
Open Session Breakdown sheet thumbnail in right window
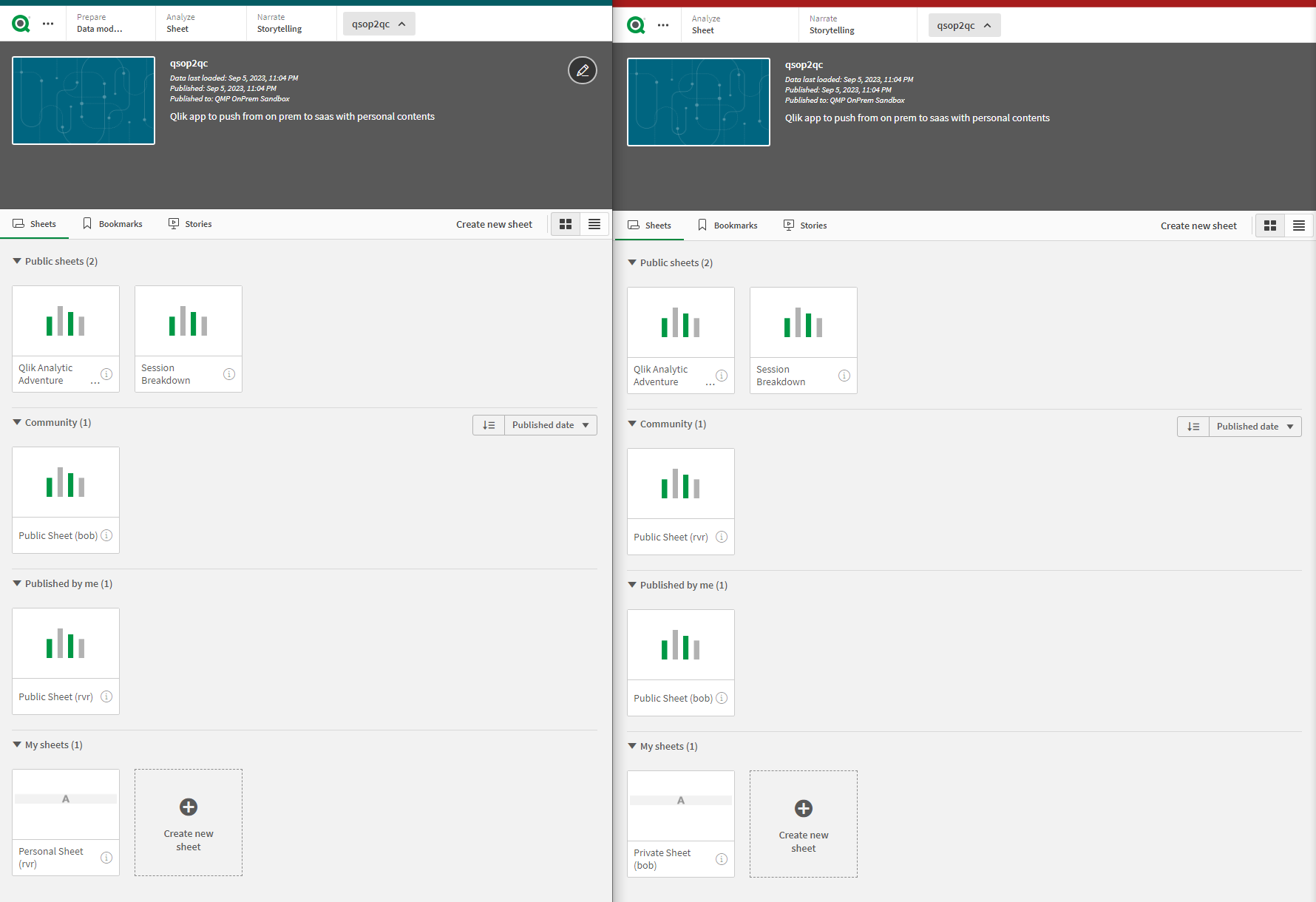[804, 322]
